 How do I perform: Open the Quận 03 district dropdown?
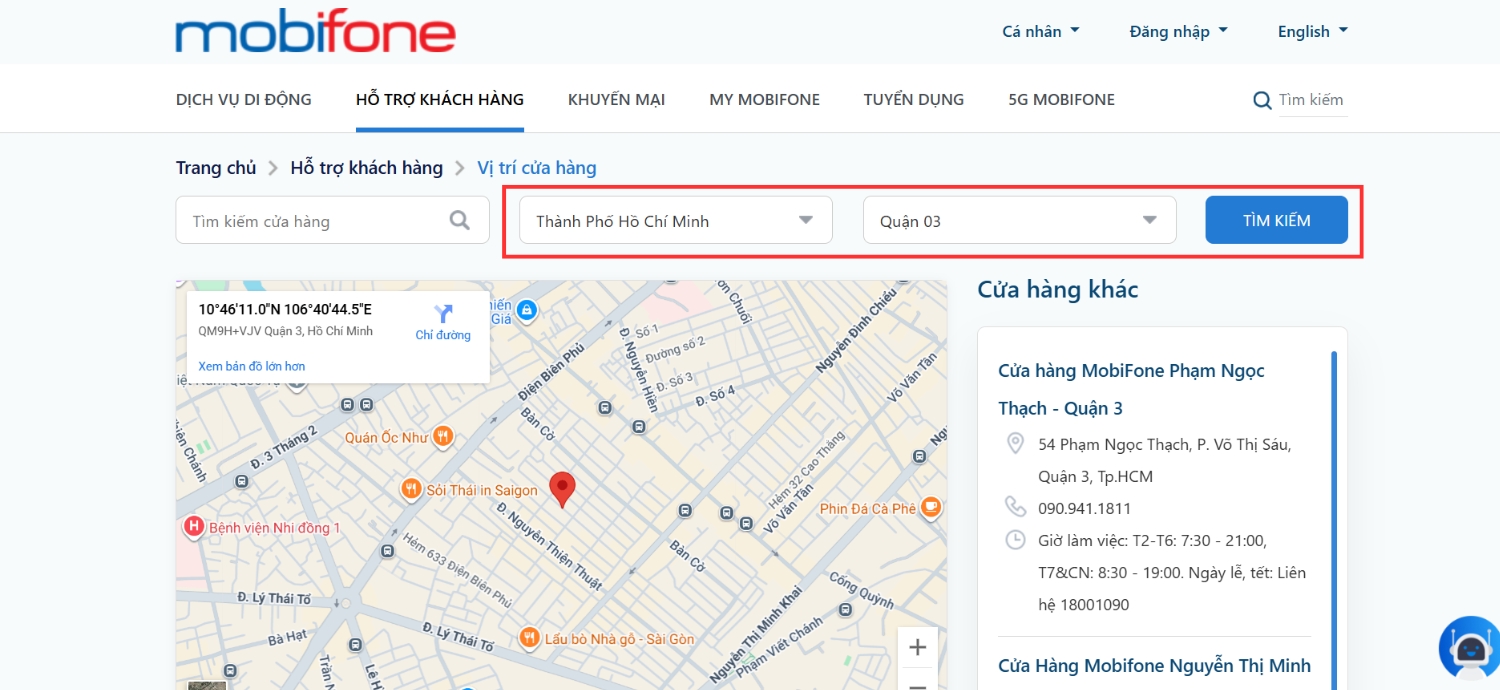pyautogui.click(x=1019, y=220)
